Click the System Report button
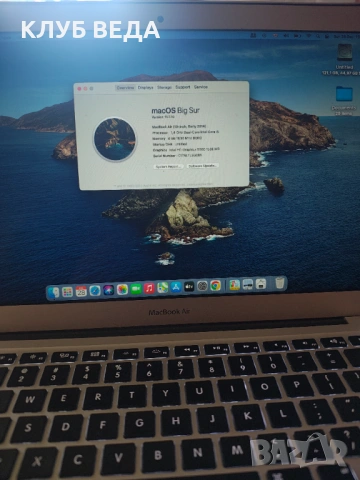360x480 pixels. pyautogui.click(x=168, y=166)
